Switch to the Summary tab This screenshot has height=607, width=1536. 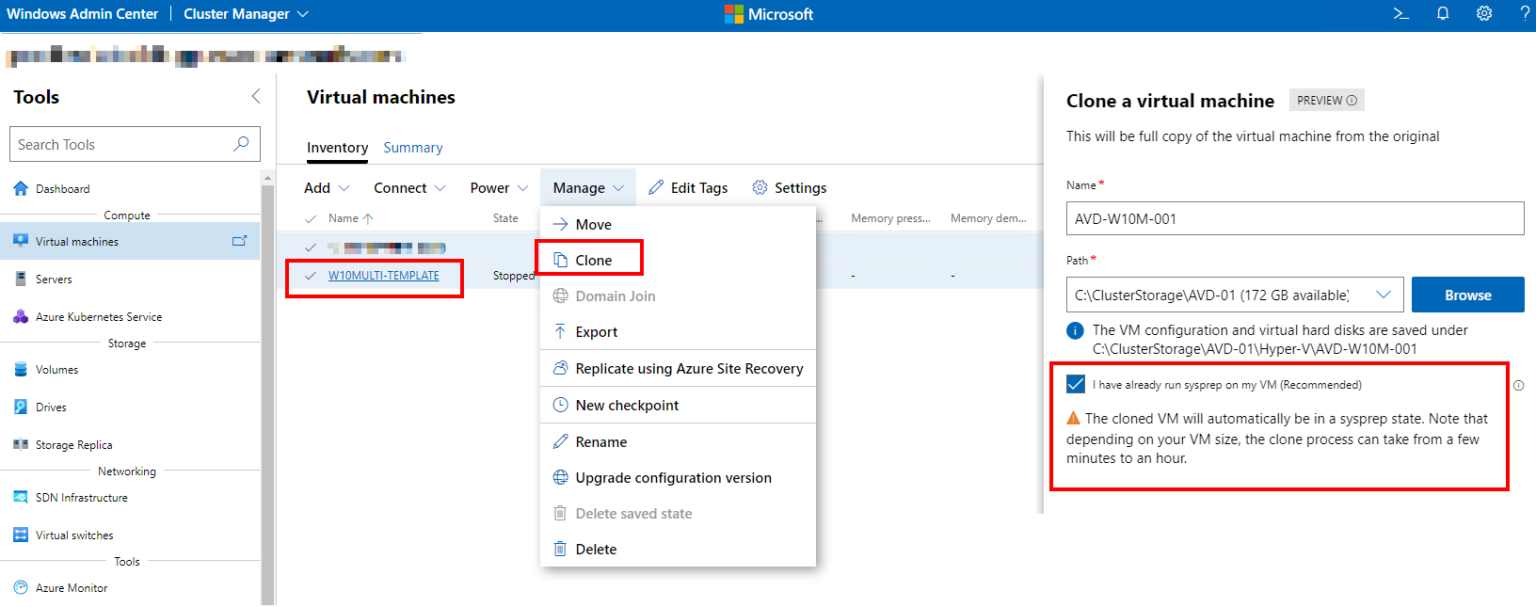413,147
